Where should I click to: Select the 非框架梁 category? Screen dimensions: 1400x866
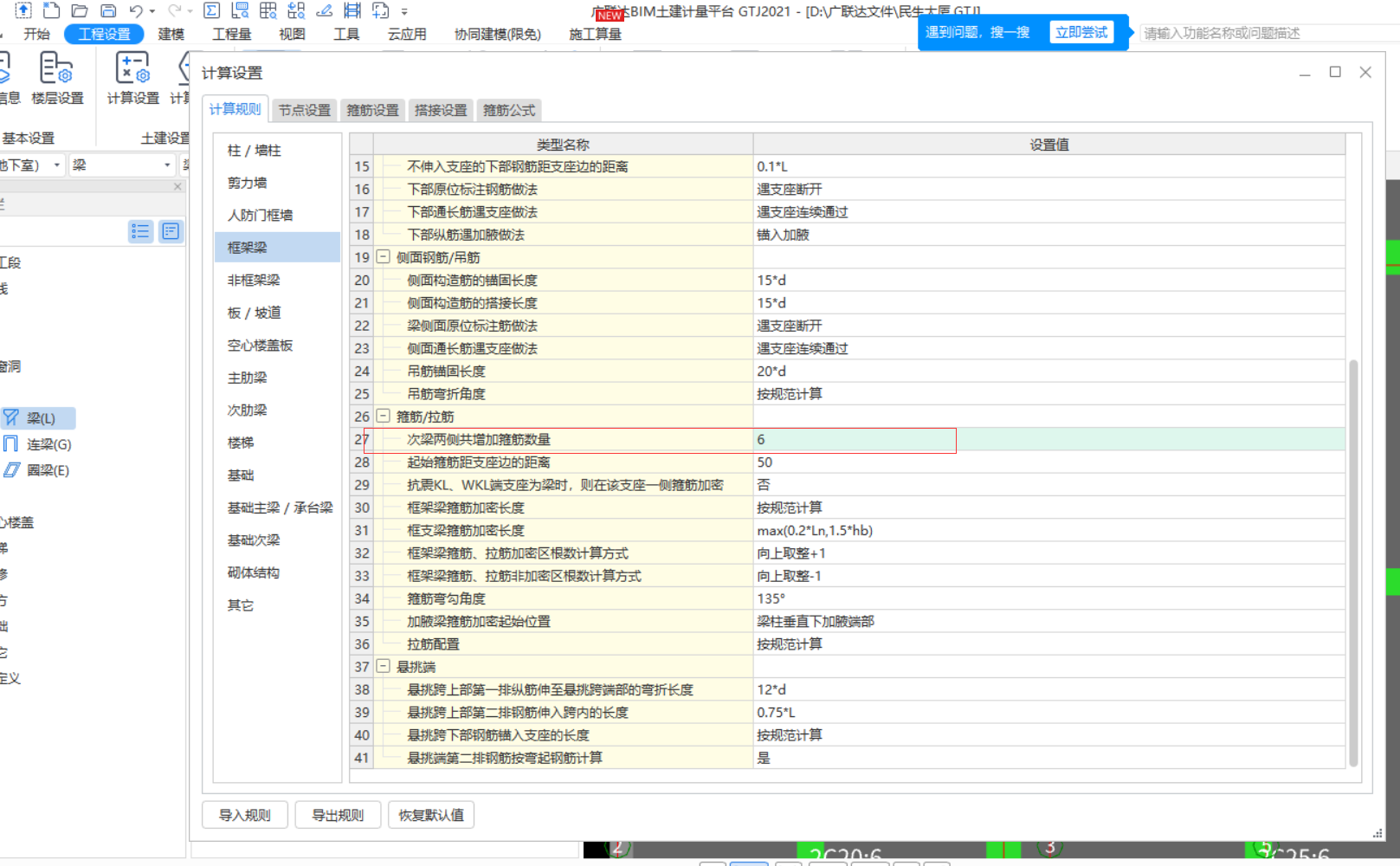click(x=278, y=280)
